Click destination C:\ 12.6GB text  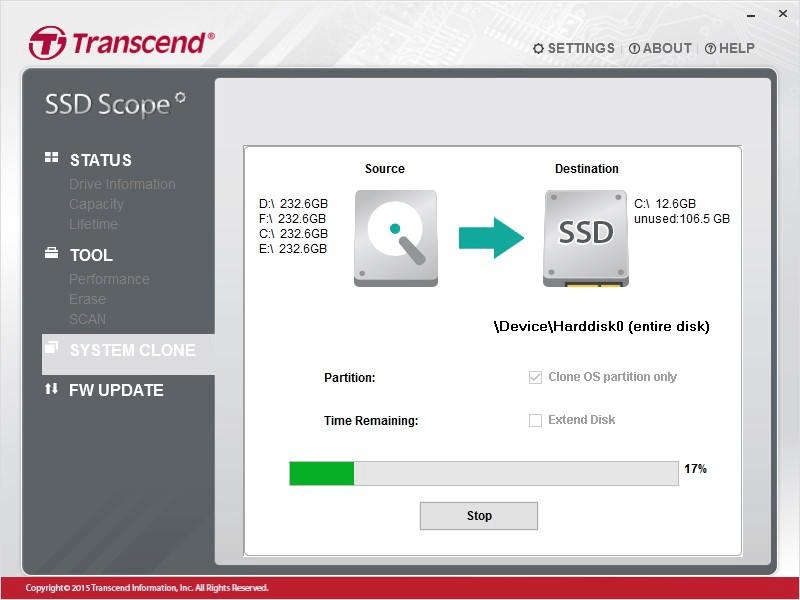point(665,204)
